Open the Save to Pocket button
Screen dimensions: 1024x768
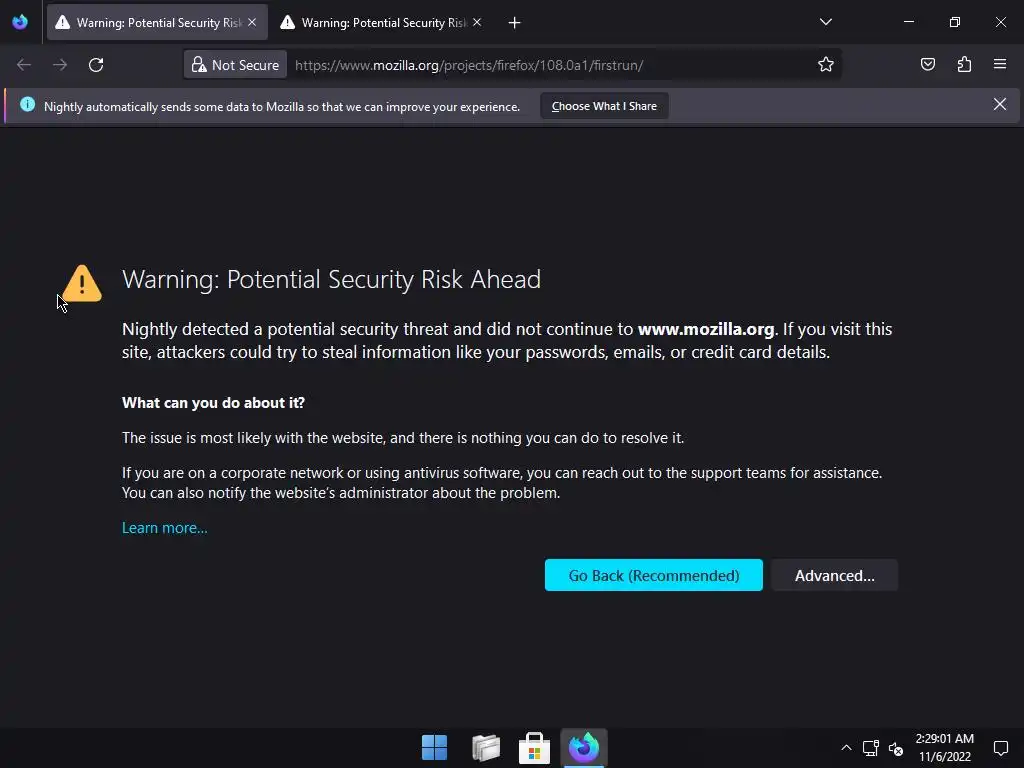click(927, 65)
